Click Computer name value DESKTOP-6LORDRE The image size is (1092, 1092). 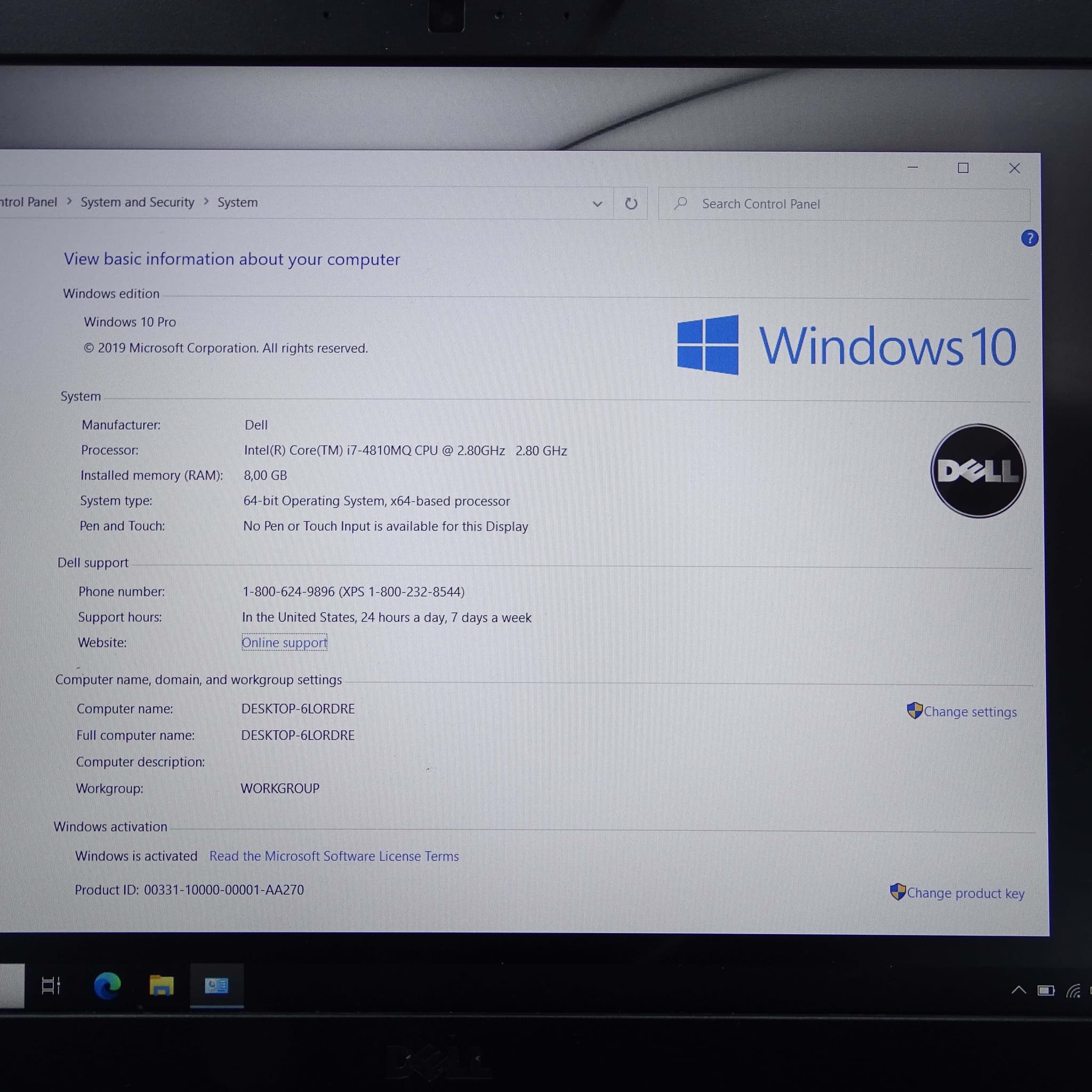[298, 709]
